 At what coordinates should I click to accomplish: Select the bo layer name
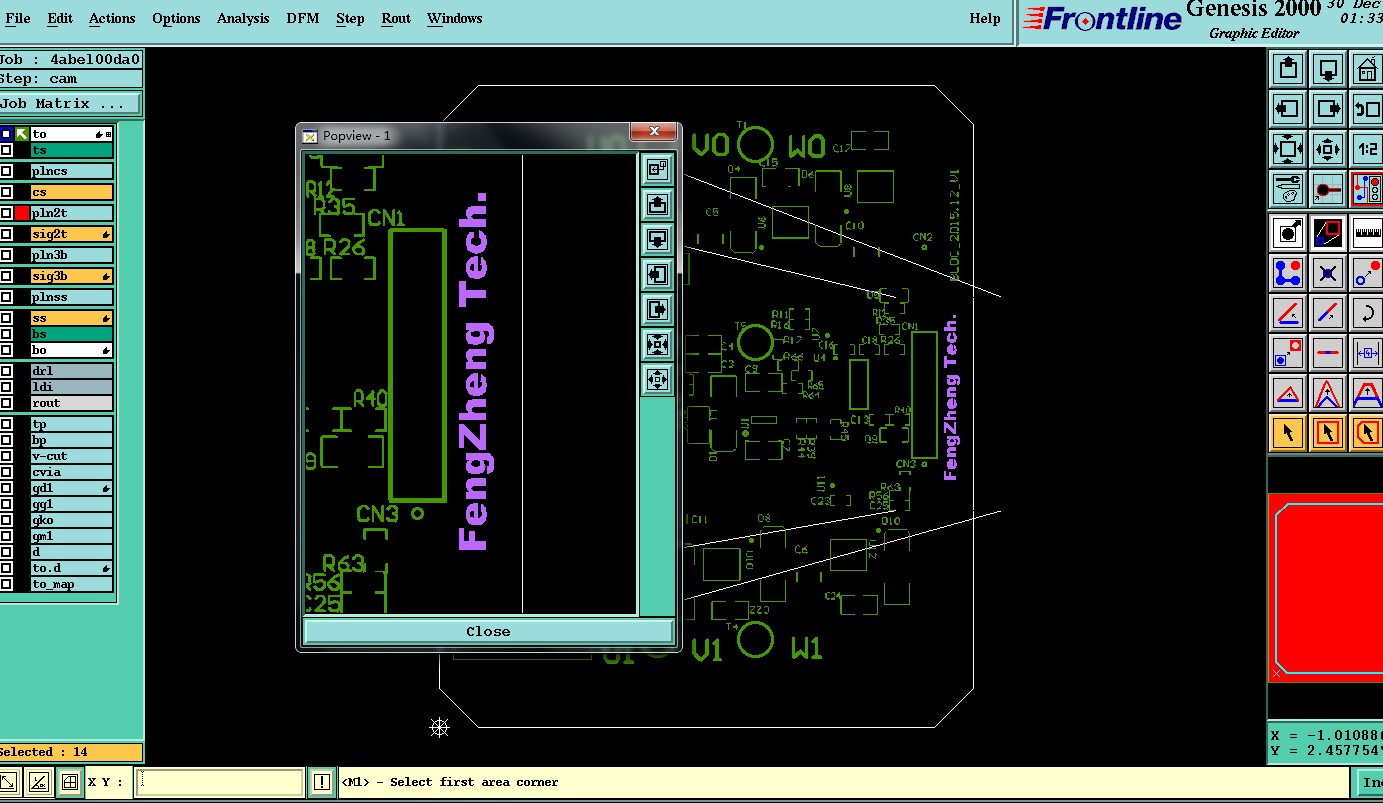72,350
